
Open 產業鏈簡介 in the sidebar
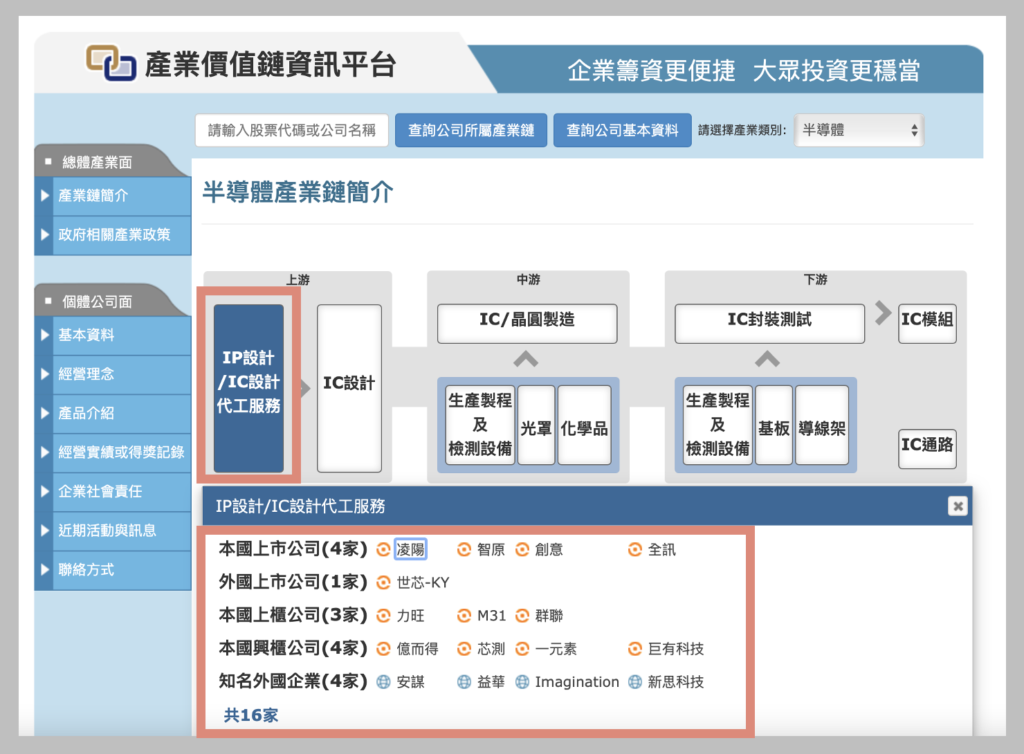pos(113,196)
